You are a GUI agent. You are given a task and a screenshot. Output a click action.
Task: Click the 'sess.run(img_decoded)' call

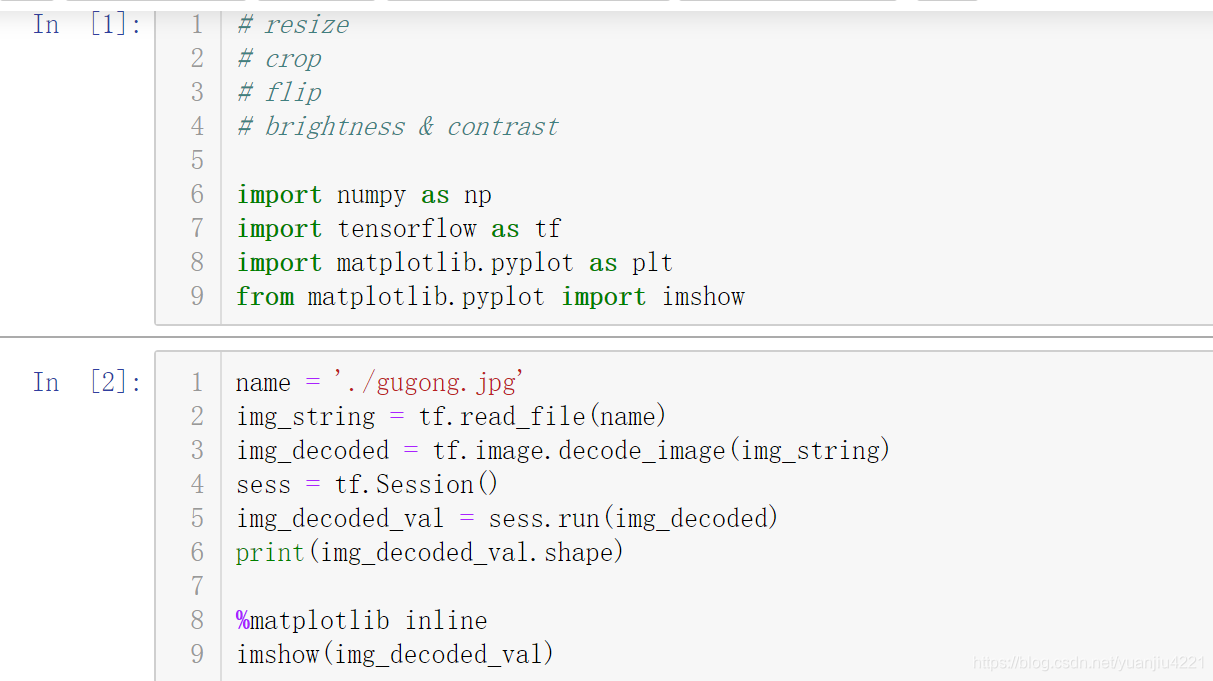point(633,519)
